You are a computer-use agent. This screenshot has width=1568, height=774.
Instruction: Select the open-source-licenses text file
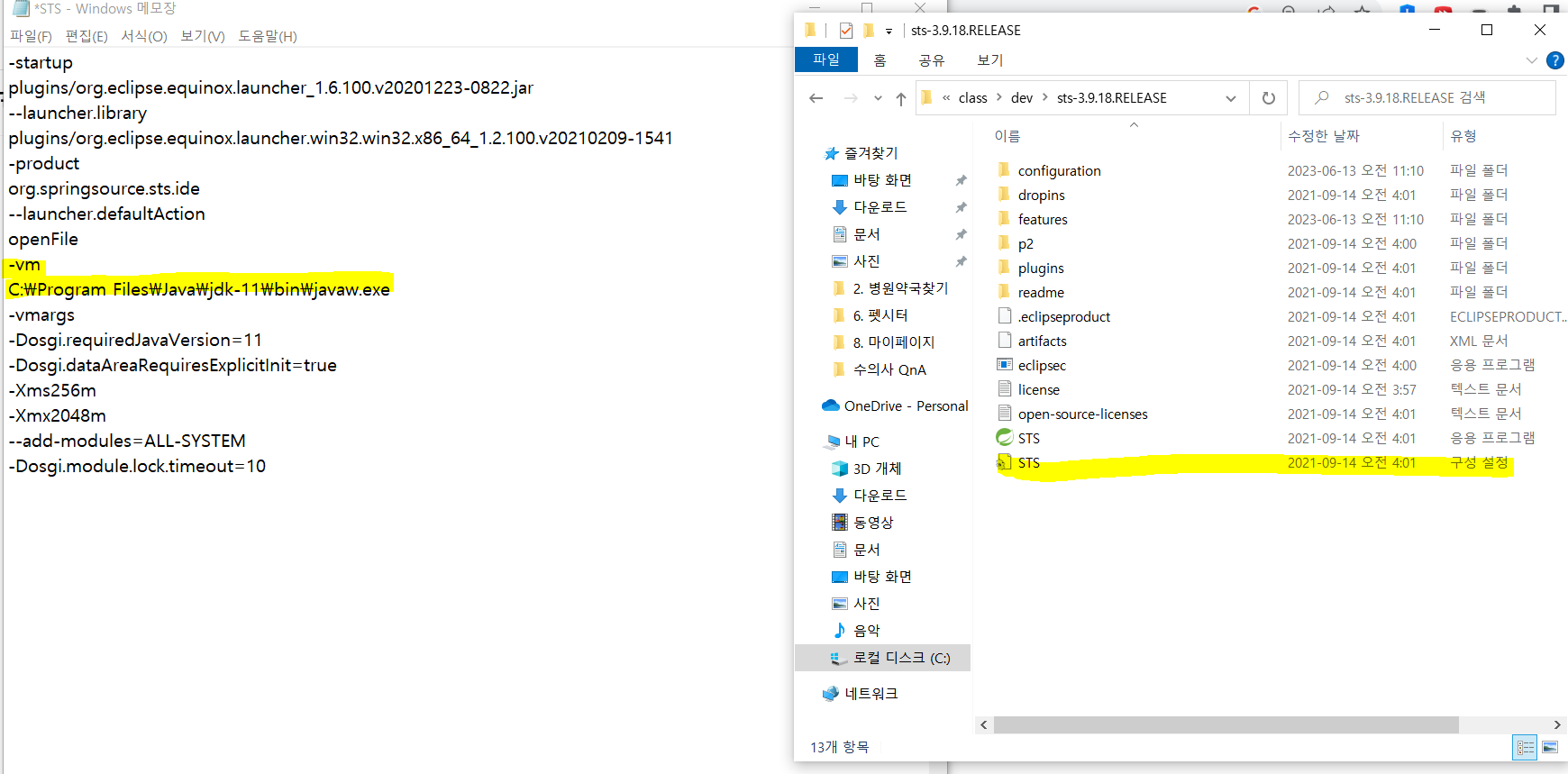(x=1082, y=414)
